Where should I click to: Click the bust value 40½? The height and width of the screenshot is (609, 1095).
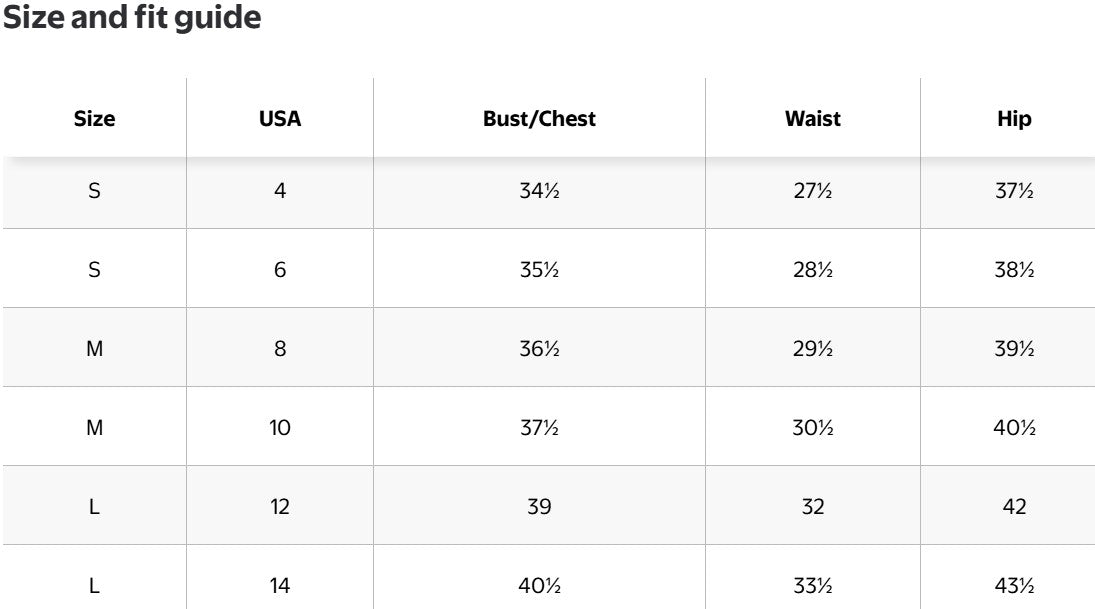[539, 586]
